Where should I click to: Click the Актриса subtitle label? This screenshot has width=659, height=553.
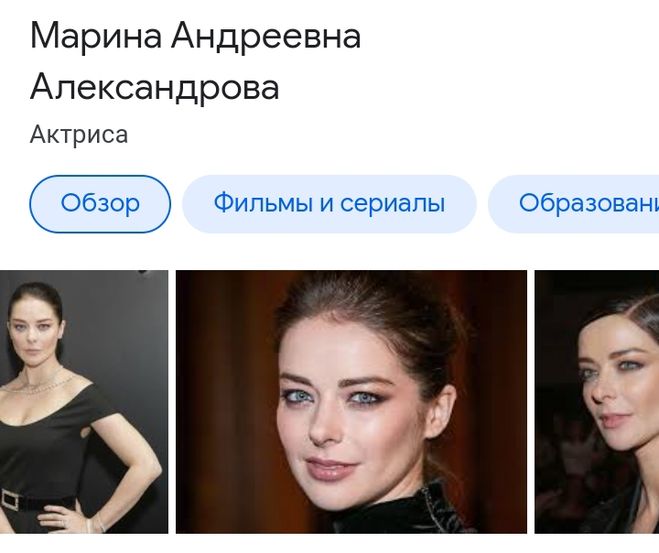pyautogui.click(x=79, y=135)
